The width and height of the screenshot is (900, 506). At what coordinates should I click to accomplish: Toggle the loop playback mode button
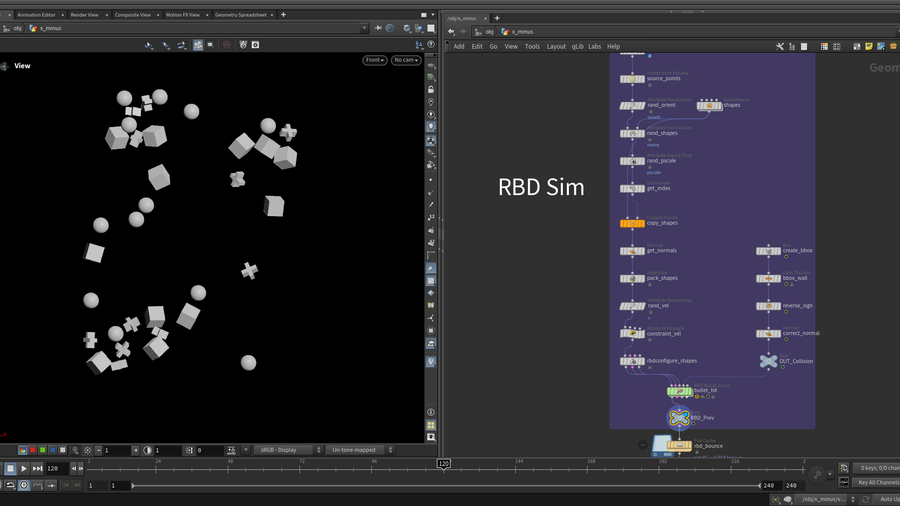point(10,485)
